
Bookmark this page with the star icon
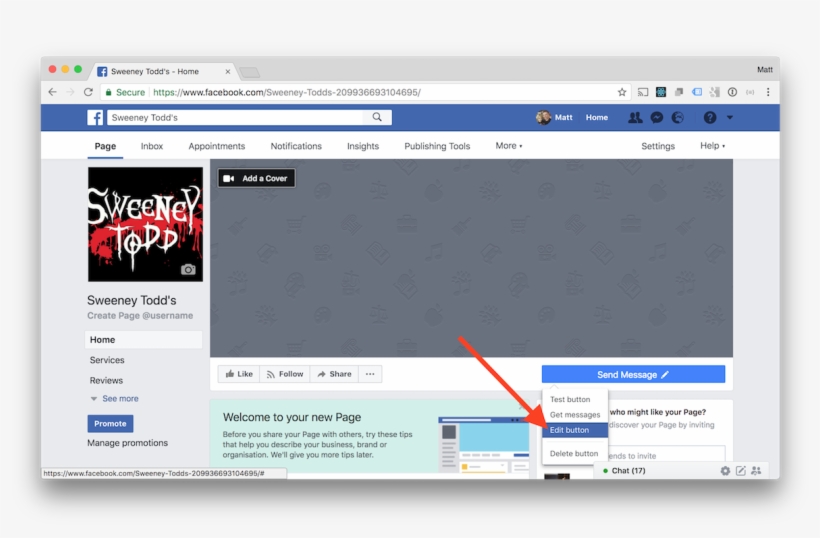(622, 93)
